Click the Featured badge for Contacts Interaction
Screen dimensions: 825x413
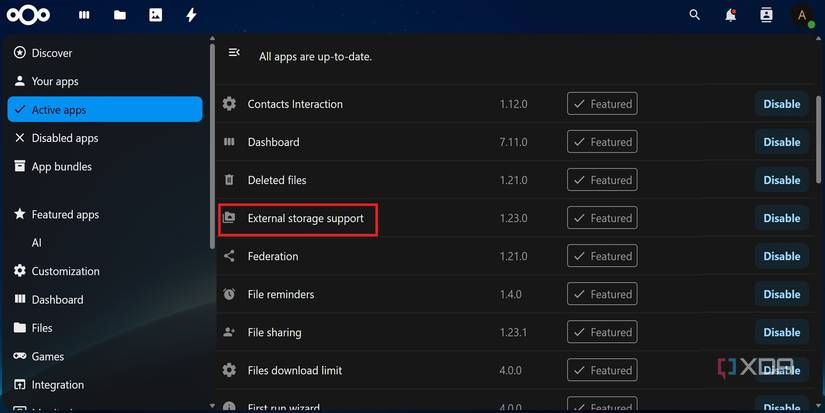[x=602, y=104]
